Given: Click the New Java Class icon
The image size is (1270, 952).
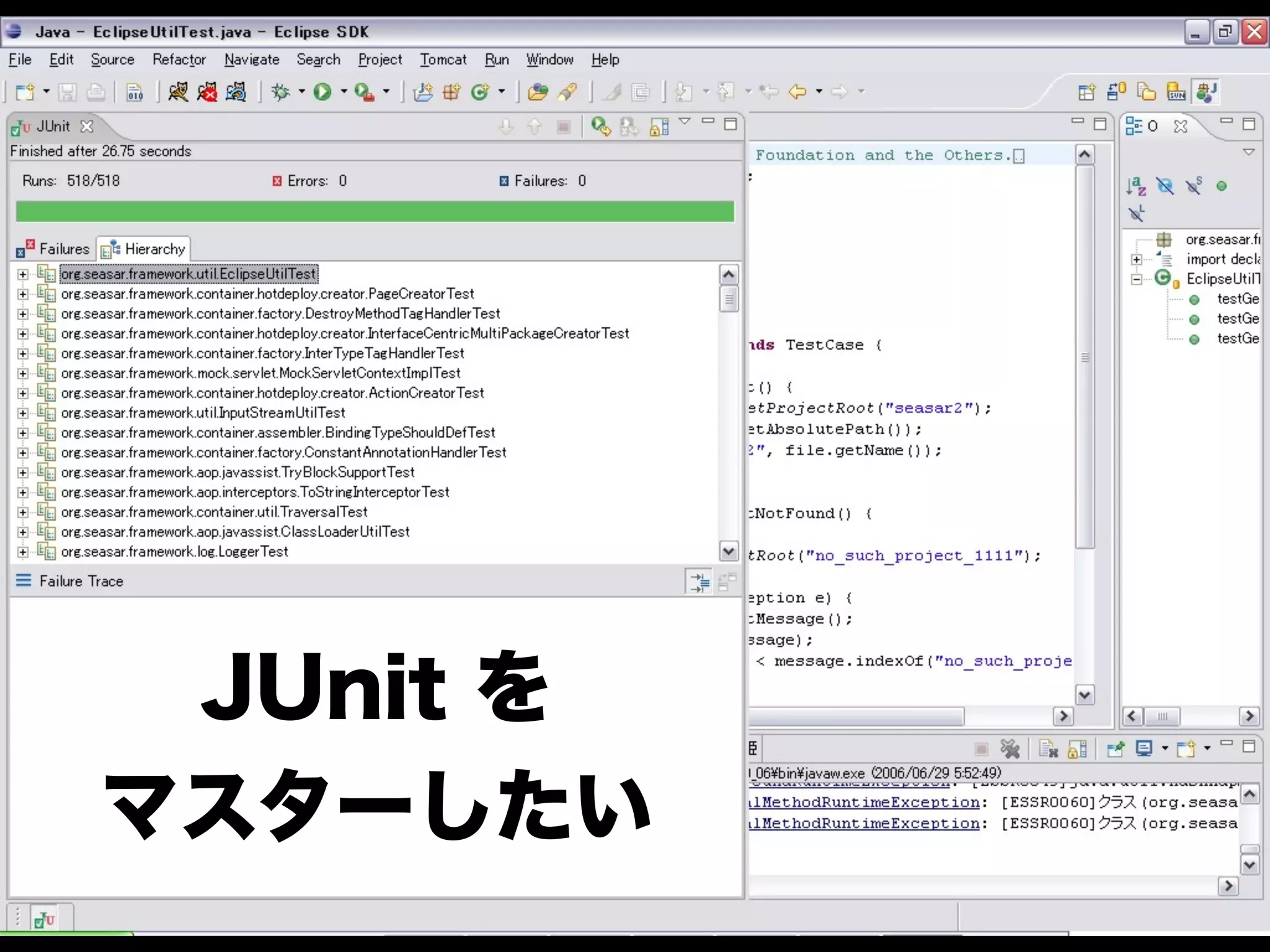Looking at the screenshot, I should [481, 92].
